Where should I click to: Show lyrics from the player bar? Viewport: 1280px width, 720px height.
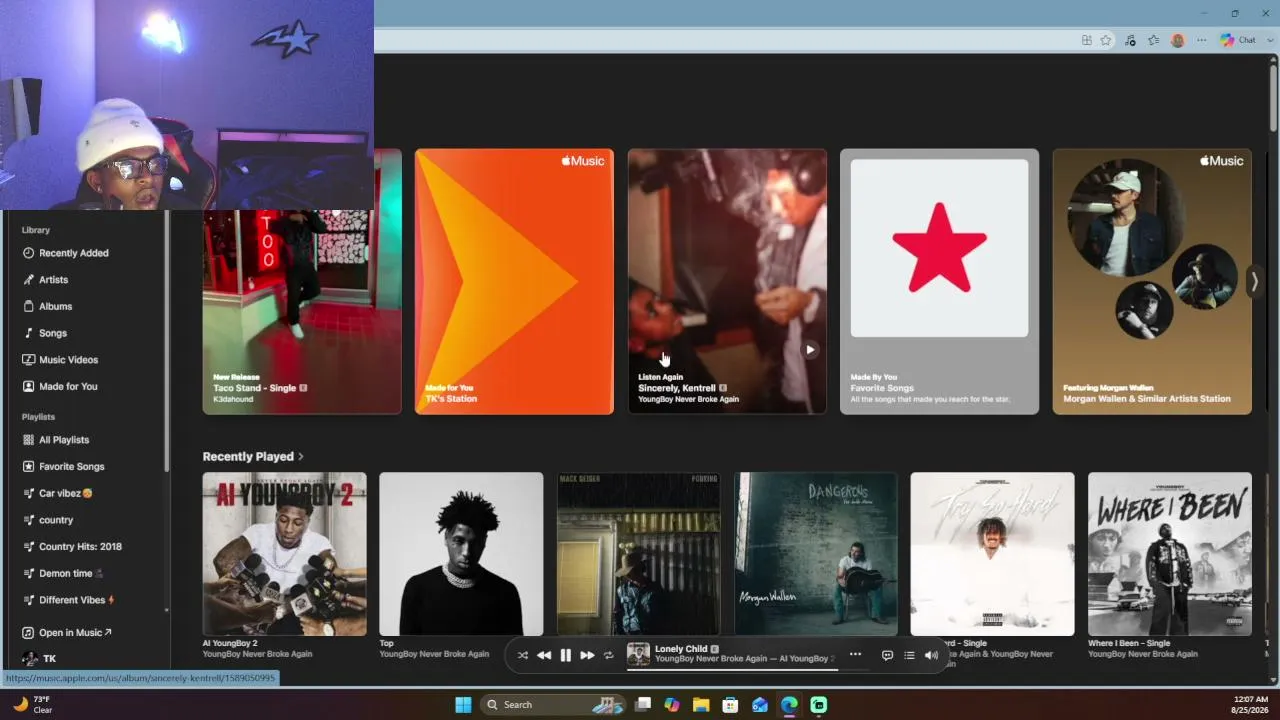pos(887,655)
